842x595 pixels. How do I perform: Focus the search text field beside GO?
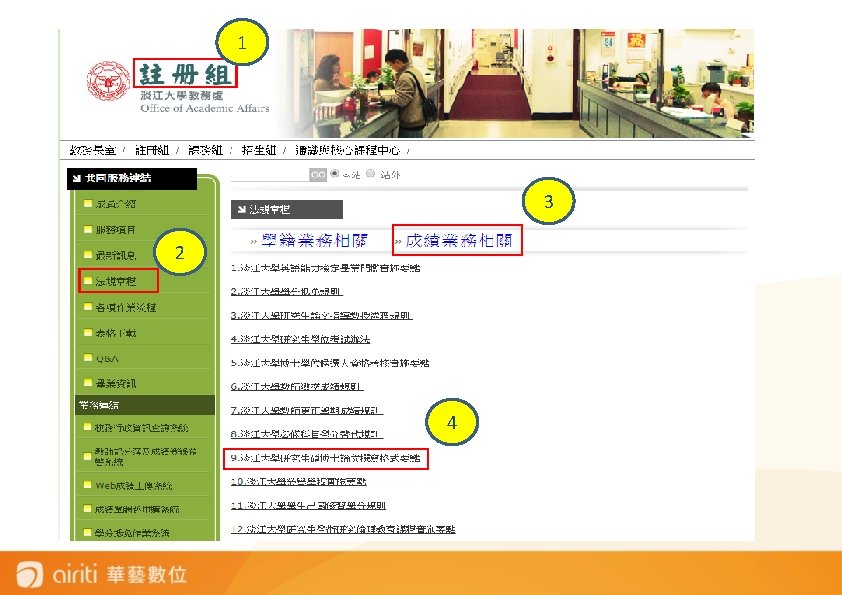pos(270,175)
